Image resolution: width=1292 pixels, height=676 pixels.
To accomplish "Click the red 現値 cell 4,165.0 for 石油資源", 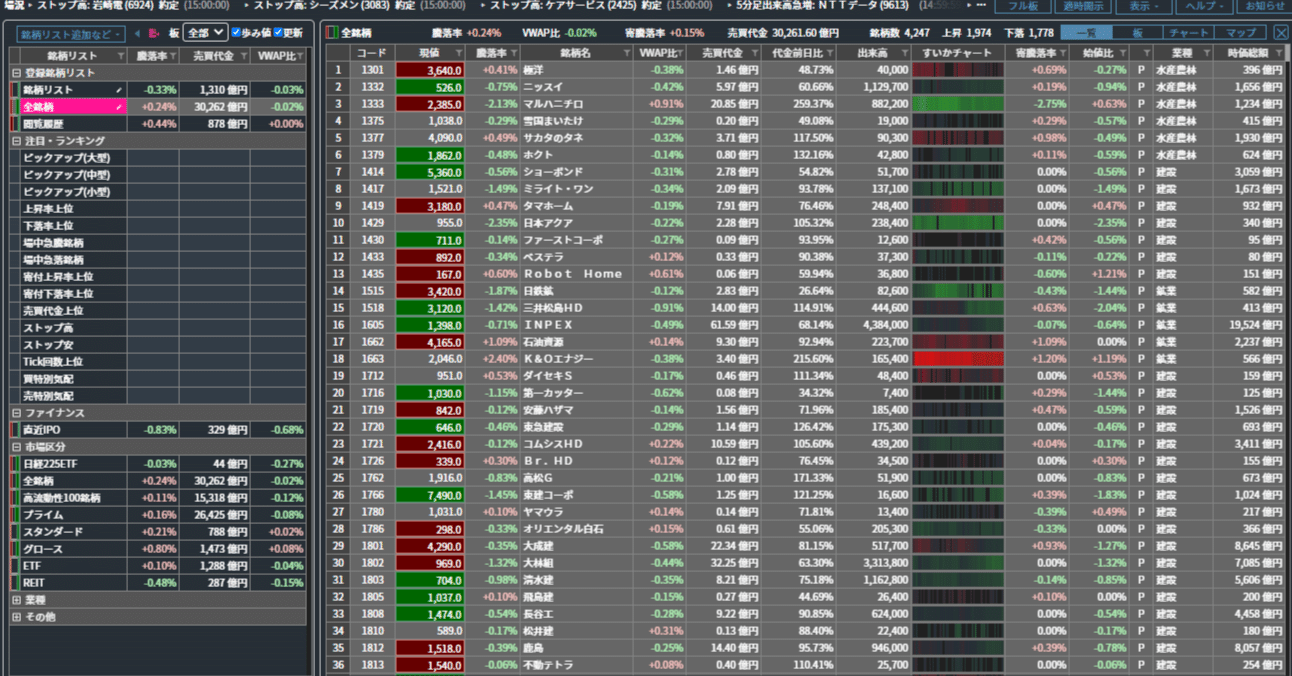I will click(x=431, y=341).
